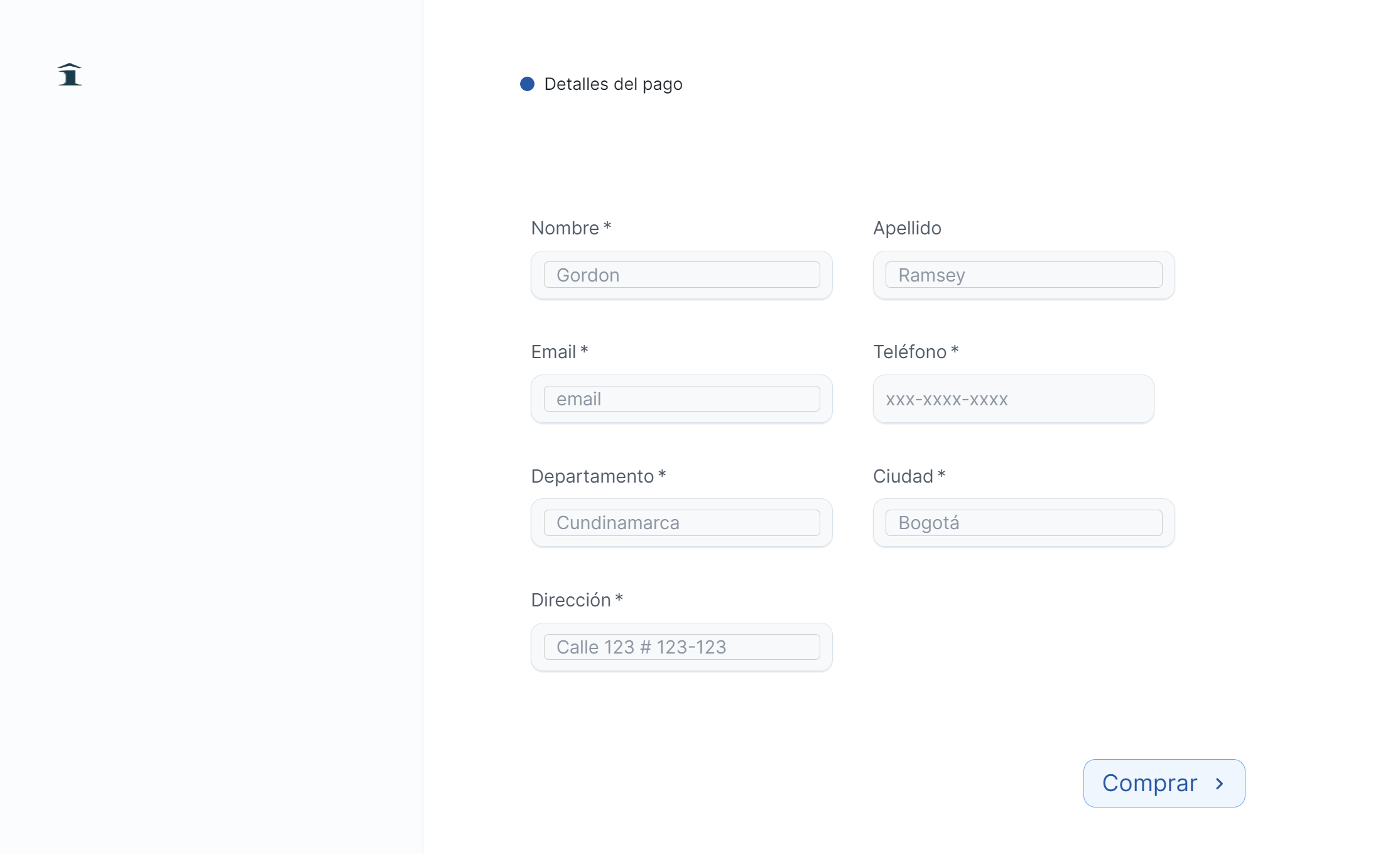Screen dimensions: 1400x854
Task: Click into the Email input field
Action: tap(681, 399)
